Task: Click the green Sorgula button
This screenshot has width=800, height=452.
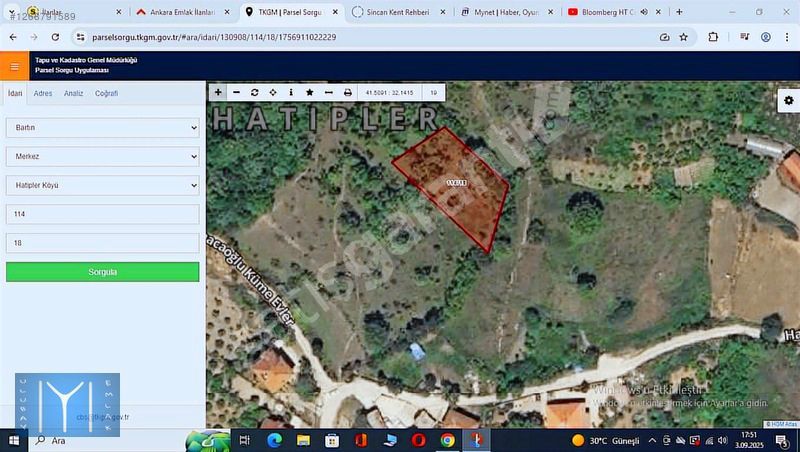Action: tap(102, 272)
